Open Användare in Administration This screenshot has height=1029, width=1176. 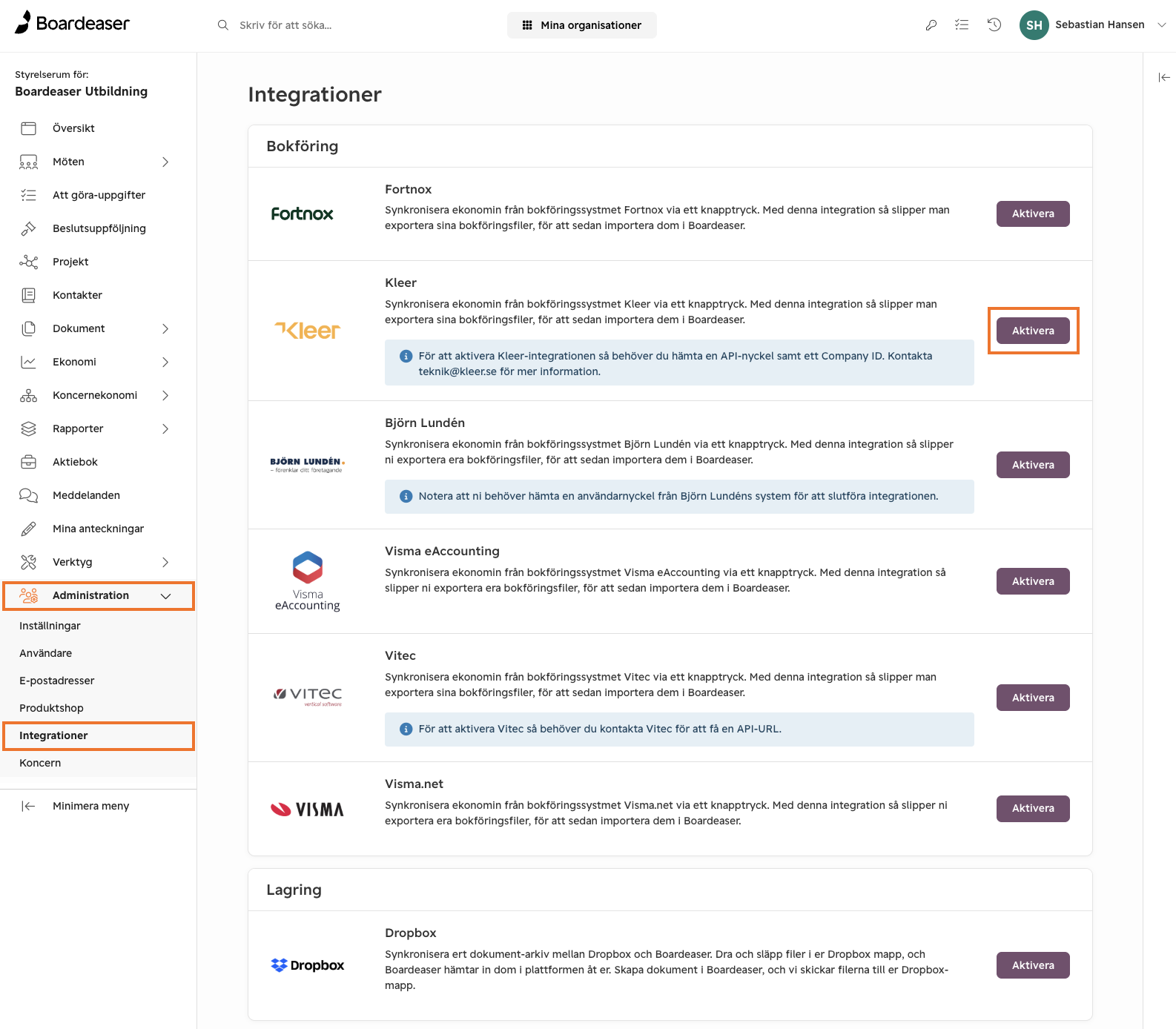[45, 653]
